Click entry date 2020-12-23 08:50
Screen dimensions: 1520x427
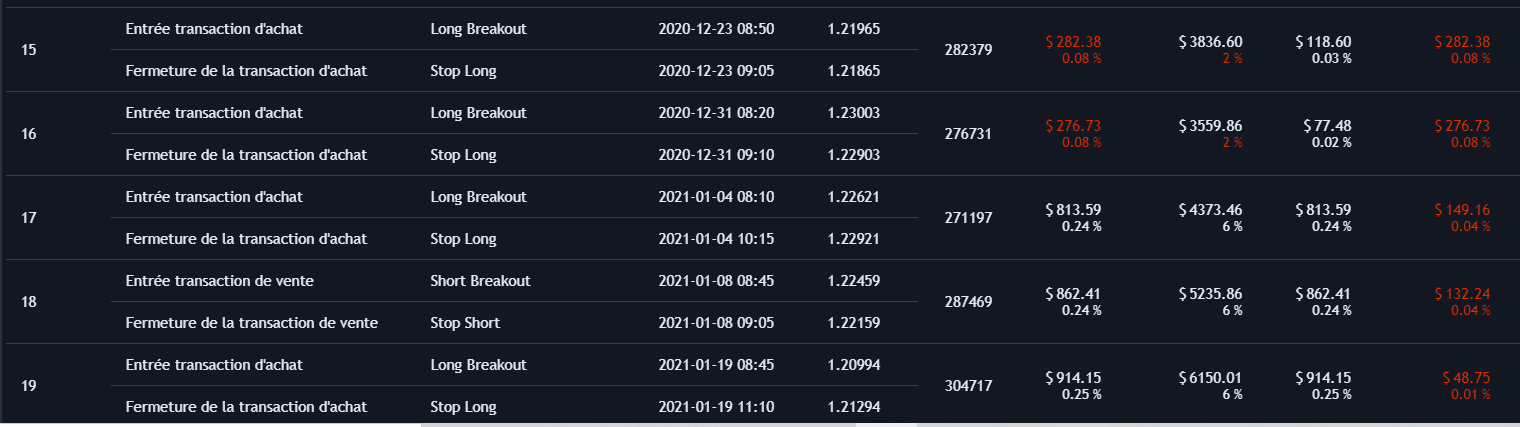tap(716, 29)
